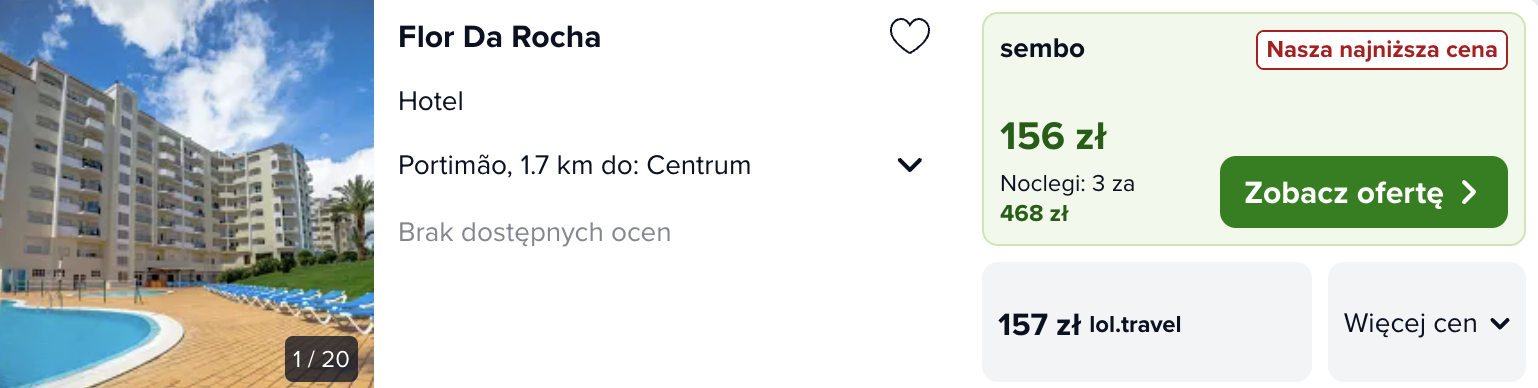Click the Zobacz ofertę button
This screenshot has width=1538, height=388.
pos(1363,192)
